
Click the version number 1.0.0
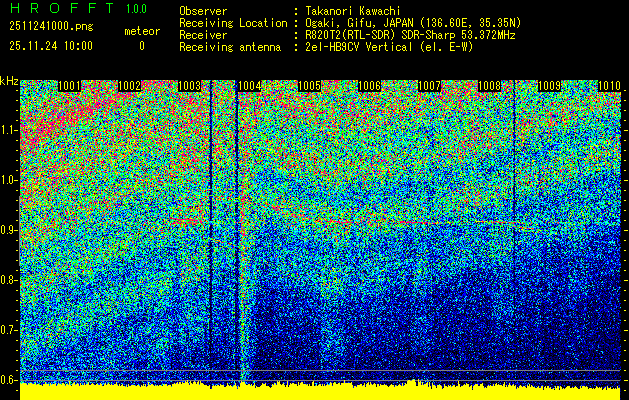click(x=136, y=8)
